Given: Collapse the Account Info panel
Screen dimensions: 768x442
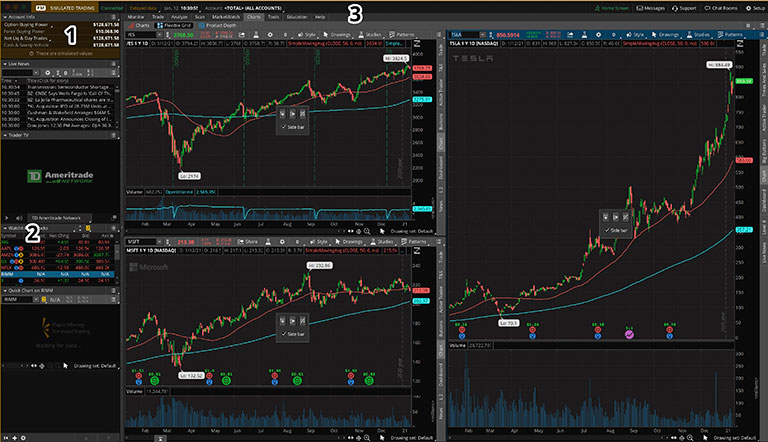Looking at the screenshot, I should click(5, 17).
